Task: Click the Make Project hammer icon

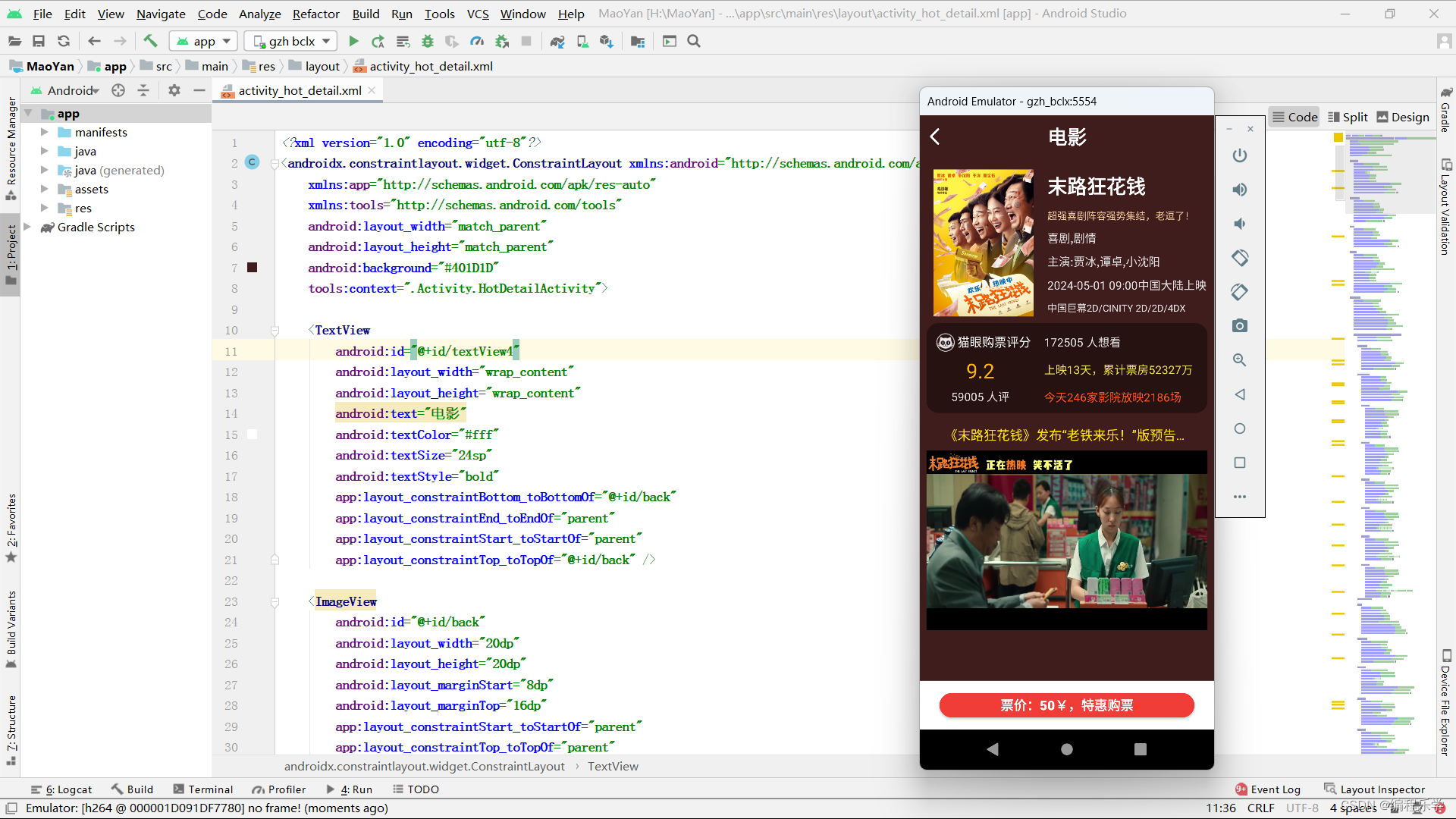Action: point(150,41)
